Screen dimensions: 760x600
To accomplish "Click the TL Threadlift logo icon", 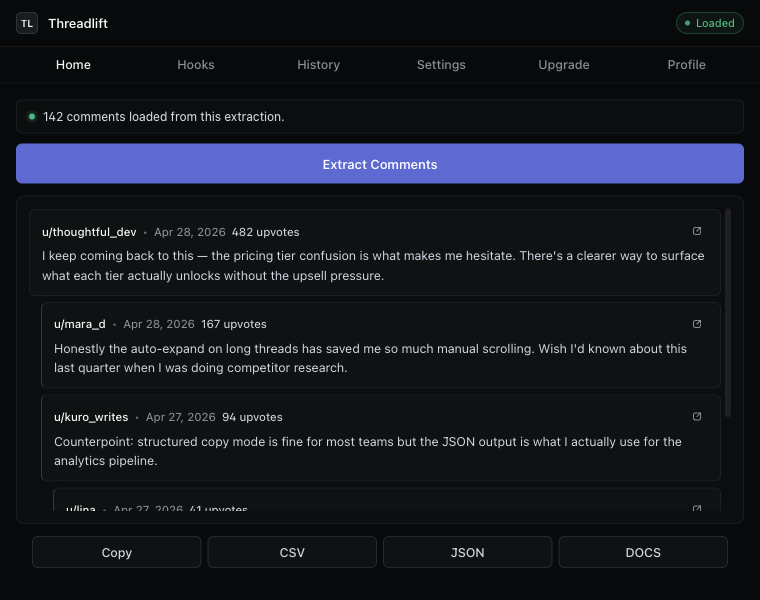I will point(27,23).
